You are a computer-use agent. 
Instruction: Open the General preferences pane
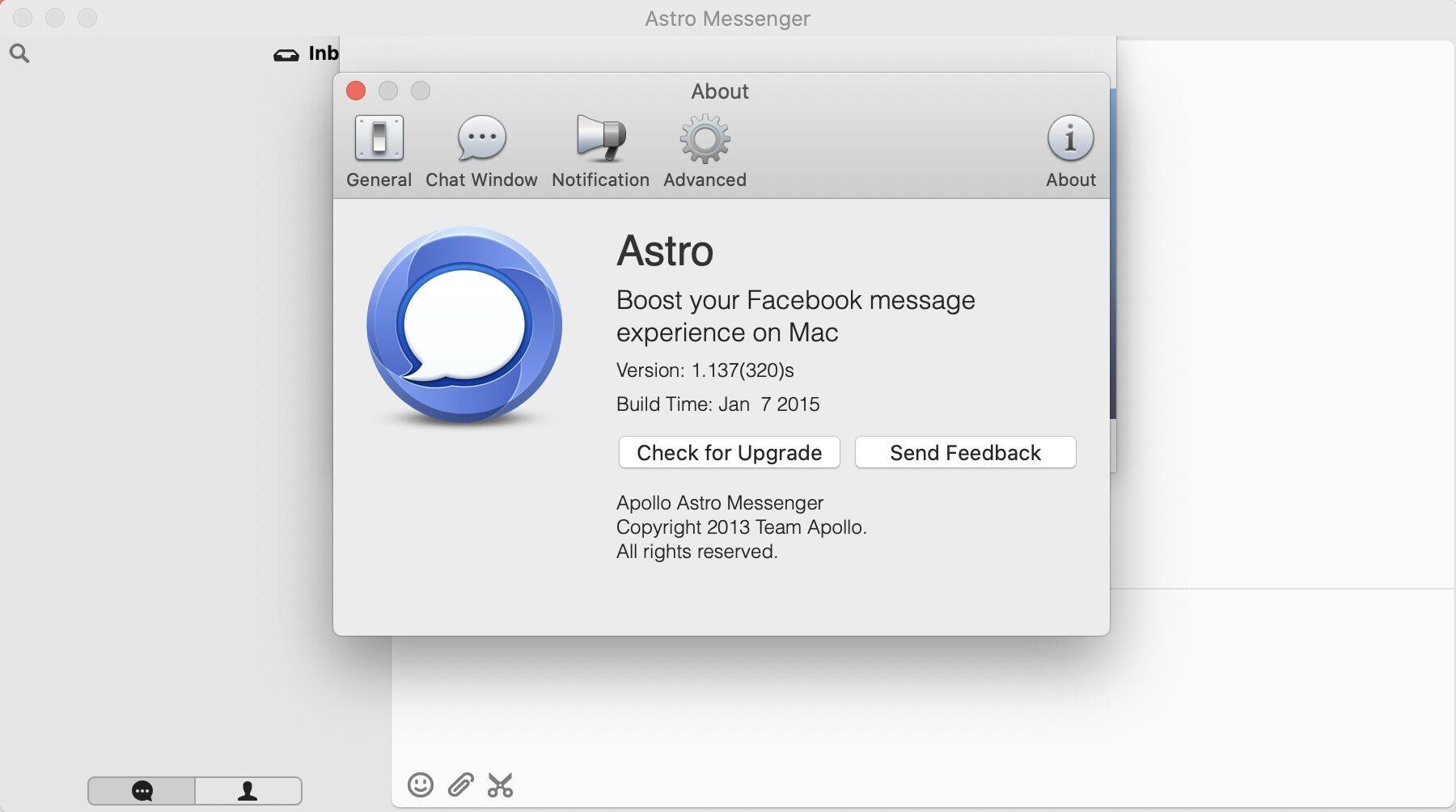click(x=379, y=152)
